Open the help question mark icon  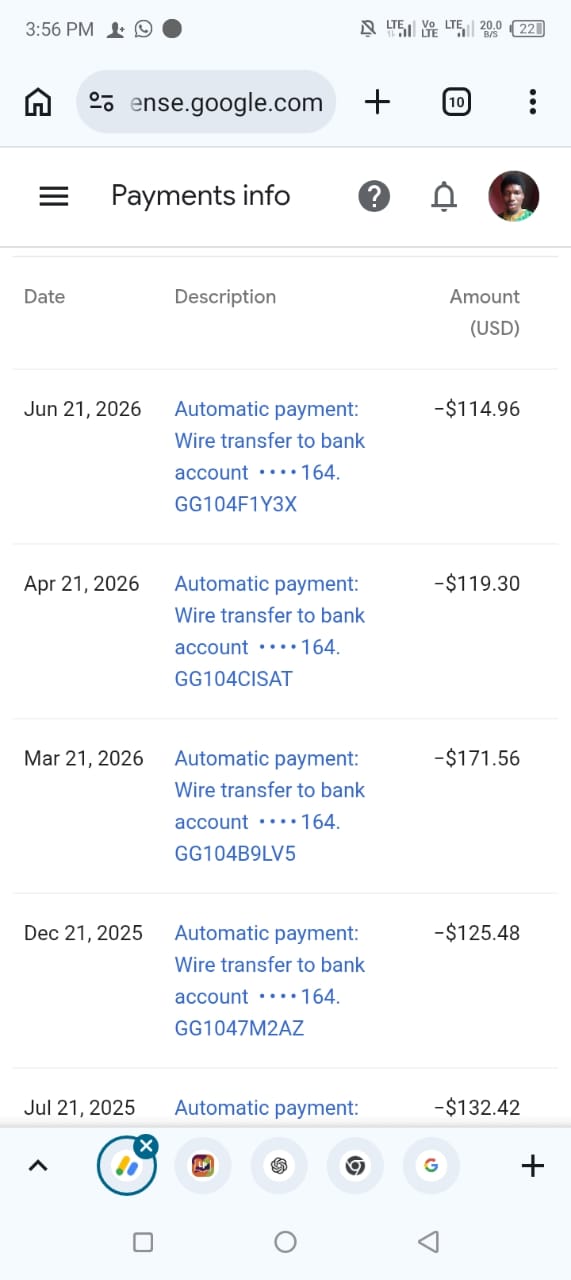[x=374, y=196]
